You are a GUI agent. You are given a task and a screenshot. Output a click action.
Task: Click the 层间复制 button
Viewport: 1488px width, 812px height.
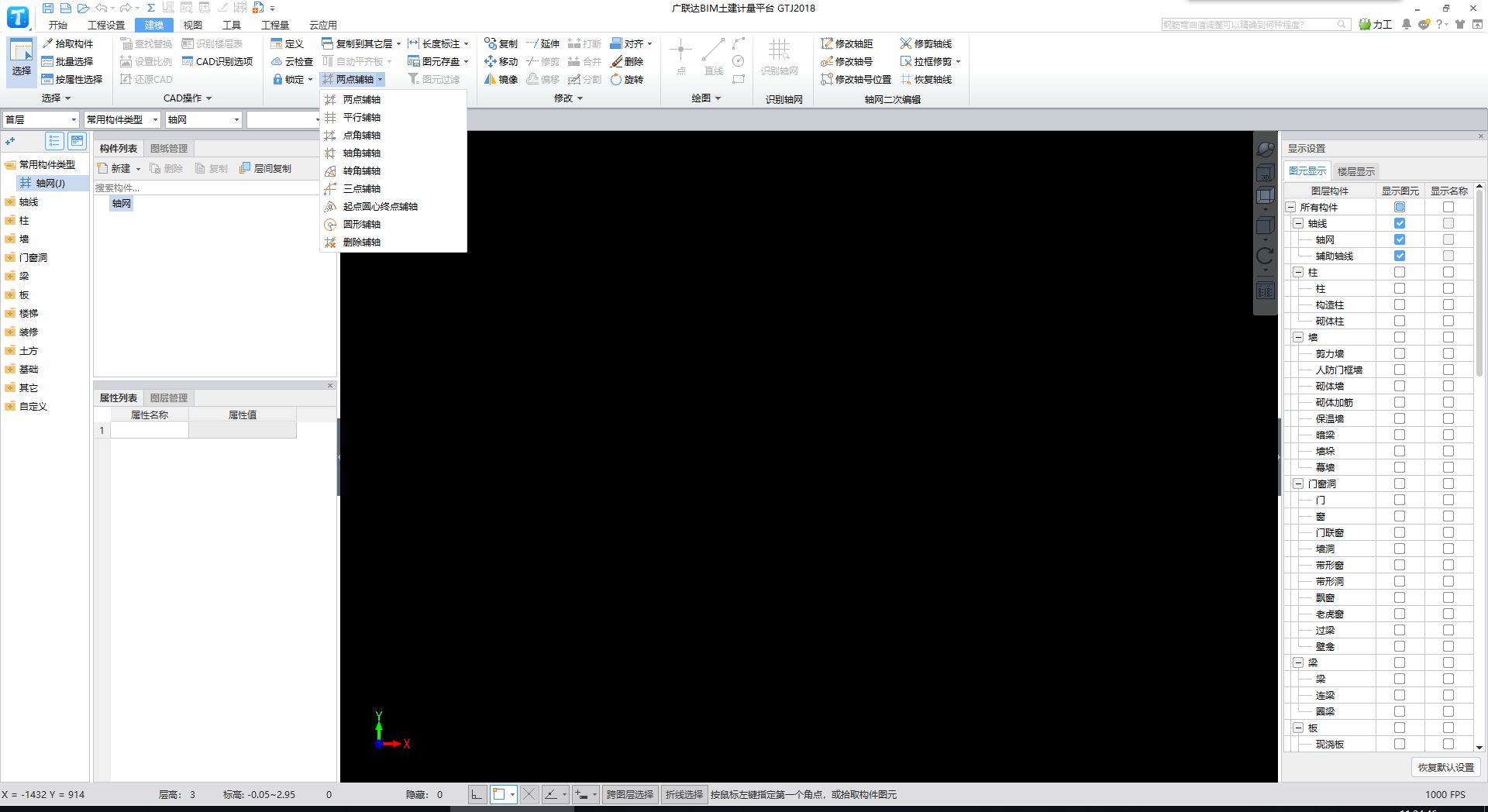pos(266,168)
